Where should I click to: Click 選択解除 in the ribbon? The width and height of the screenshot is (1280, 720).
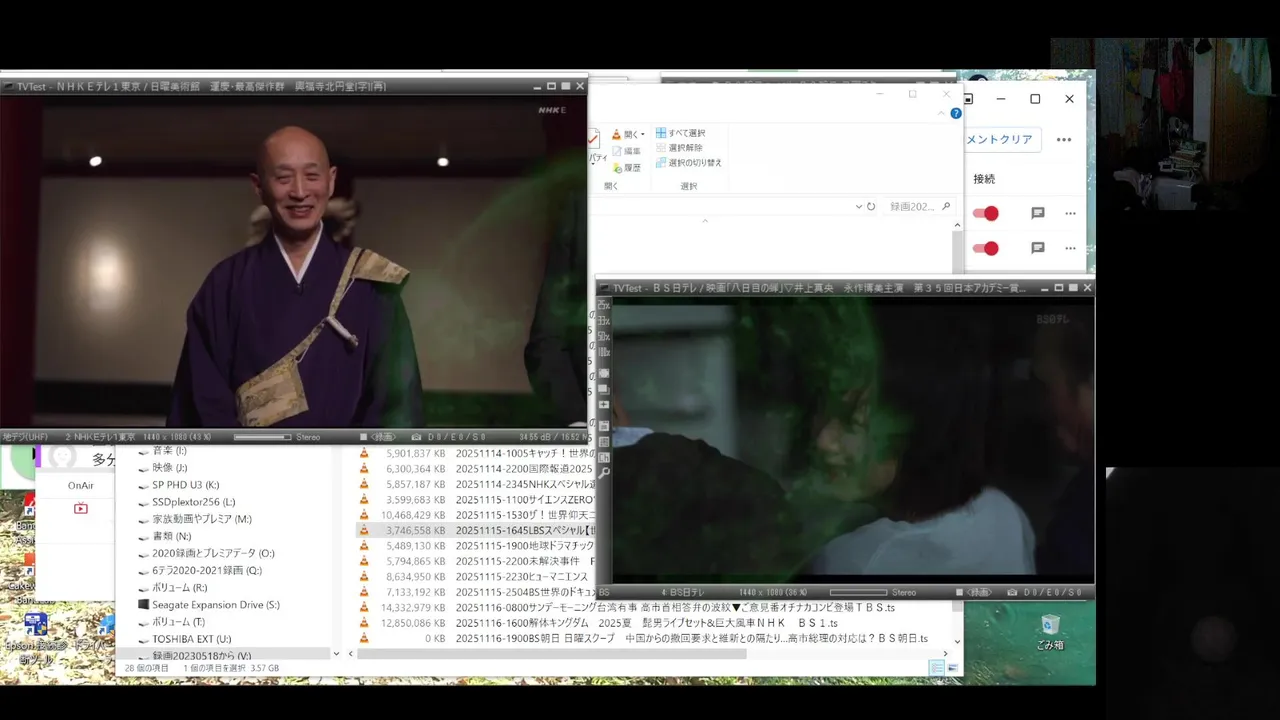point(679,148)
